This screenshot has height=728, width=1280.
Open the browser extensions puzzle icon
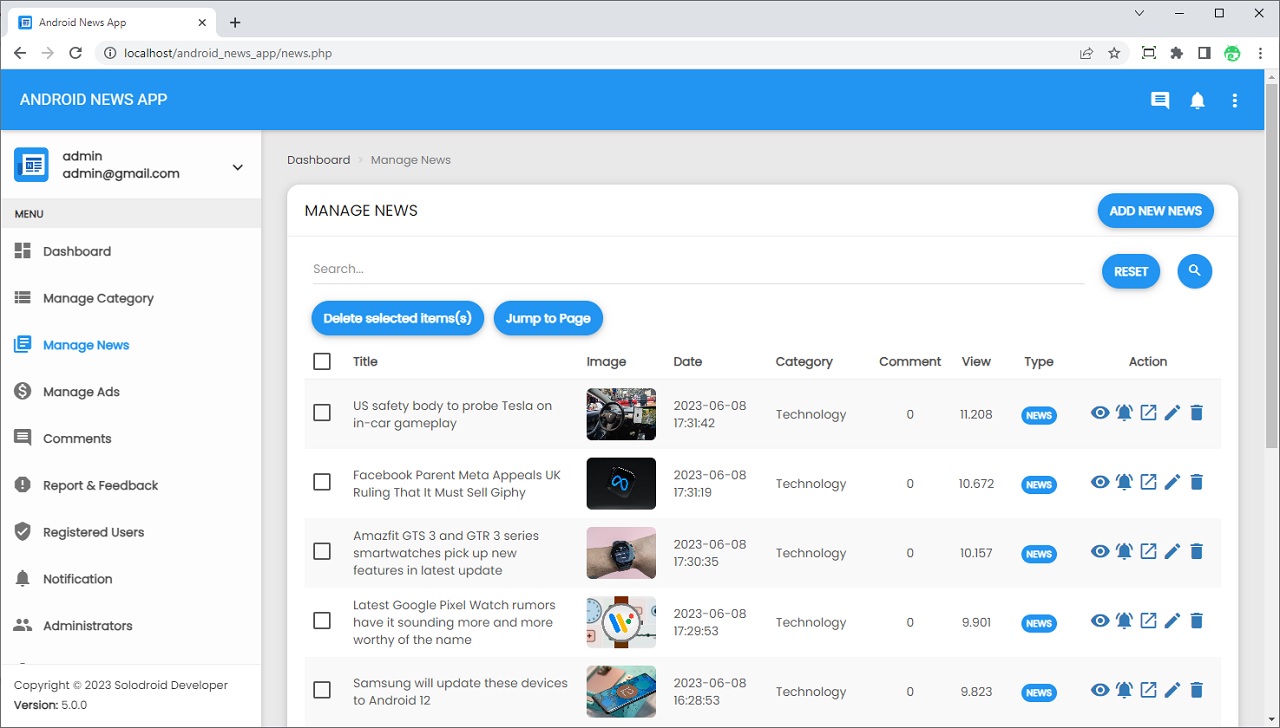[x=1176, y=53]
